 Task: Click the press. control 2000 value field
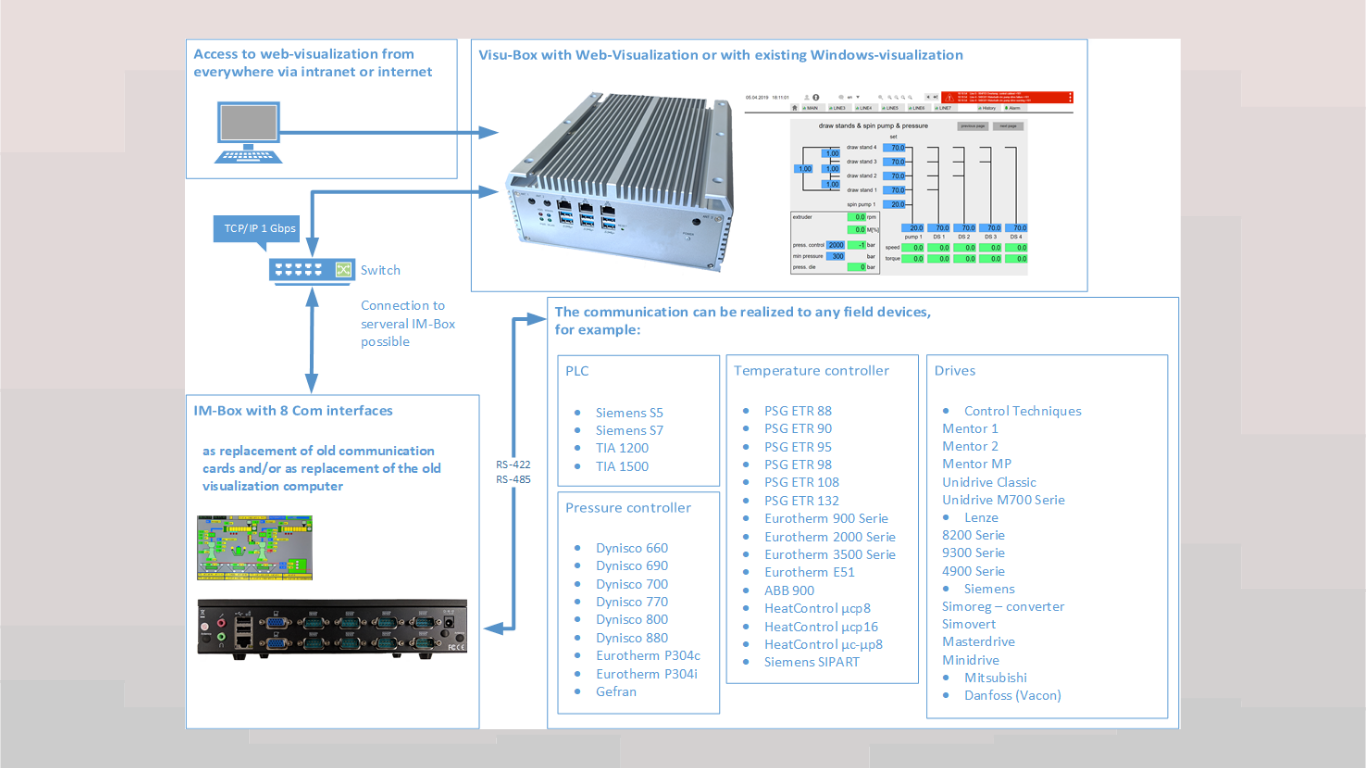(x=835, y=244)
